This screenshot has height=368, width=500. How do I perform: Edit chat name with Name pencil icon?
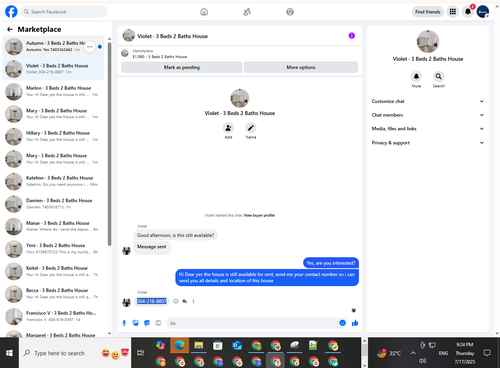tap(251, 128)
